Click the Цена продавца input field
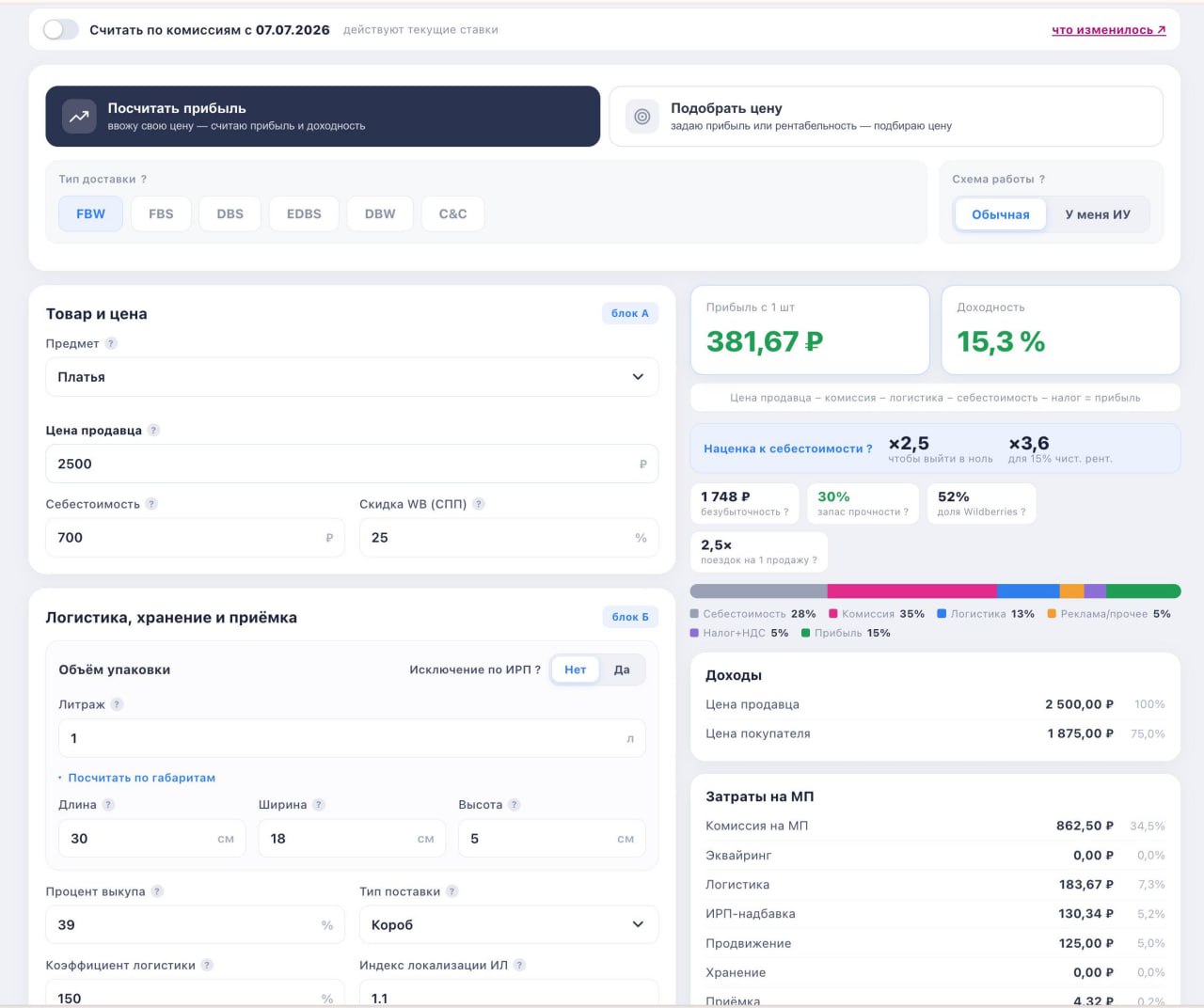1204x1008 pixels. tap(352, 464)
